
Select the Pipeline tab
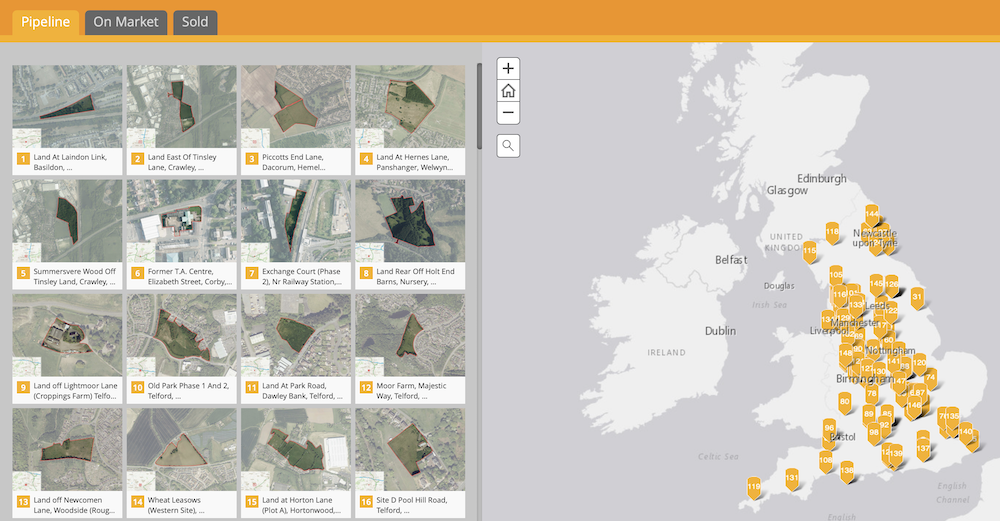pyautogui.click(x=45, y=22)
